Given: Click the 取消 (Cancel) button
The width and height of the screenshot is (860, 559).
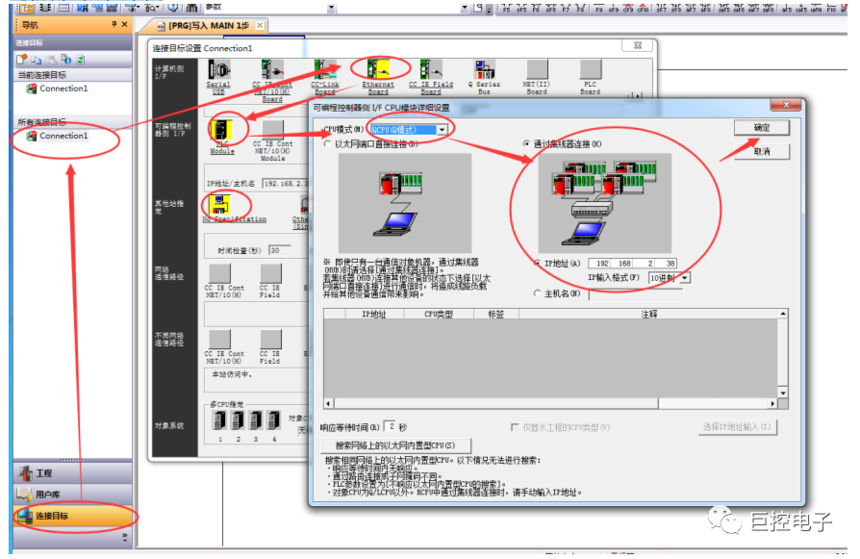Looking at the screenshot, I should [x=762, y=151].
